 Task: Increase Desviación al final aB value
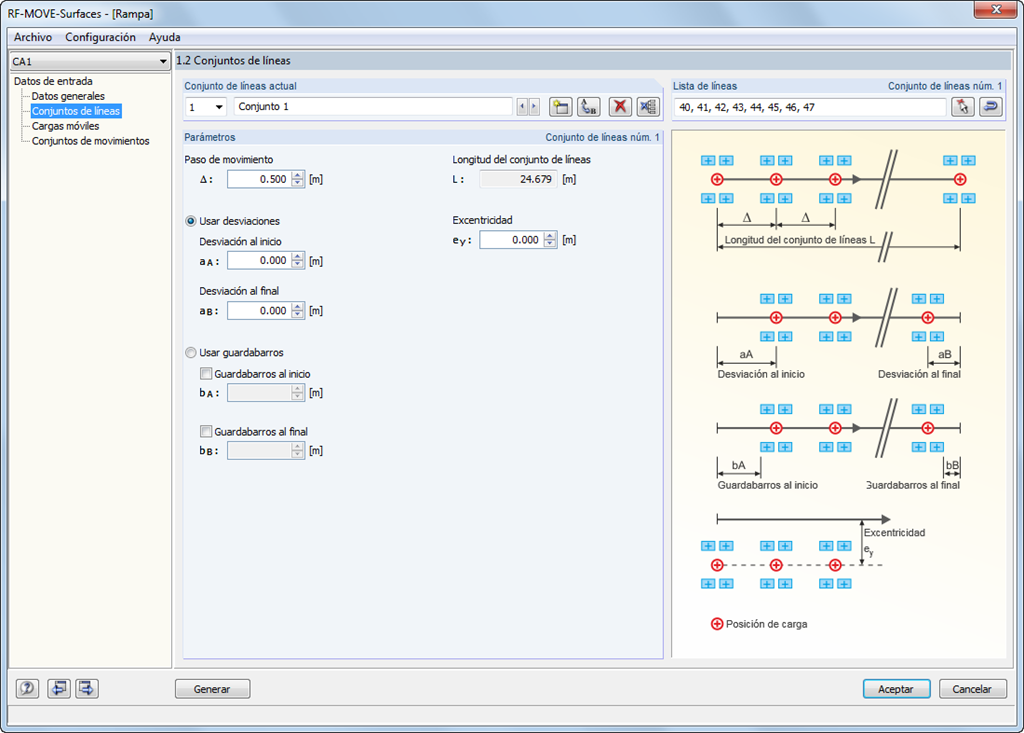pos(298,306)
